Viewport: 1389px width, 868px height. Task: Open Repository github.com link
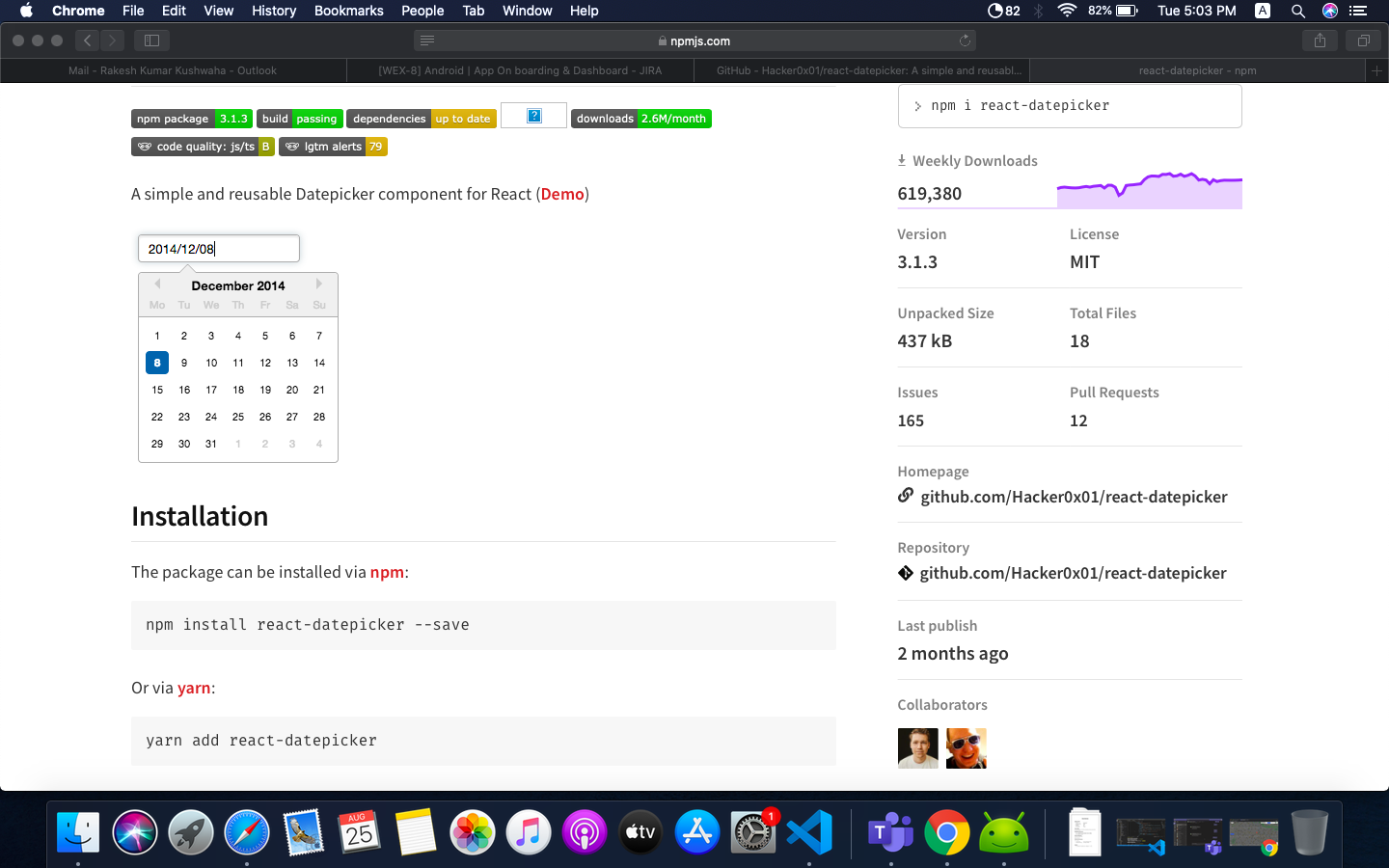click(x=1073, y=573)
